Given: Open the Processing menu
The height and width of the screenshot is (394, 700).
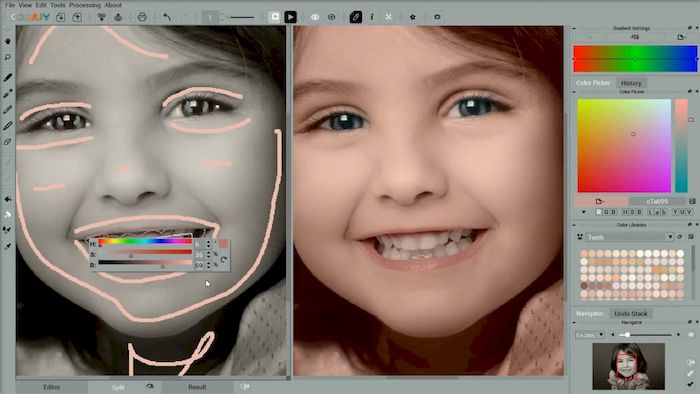Looking at the screenshot, I should (85, 5).
